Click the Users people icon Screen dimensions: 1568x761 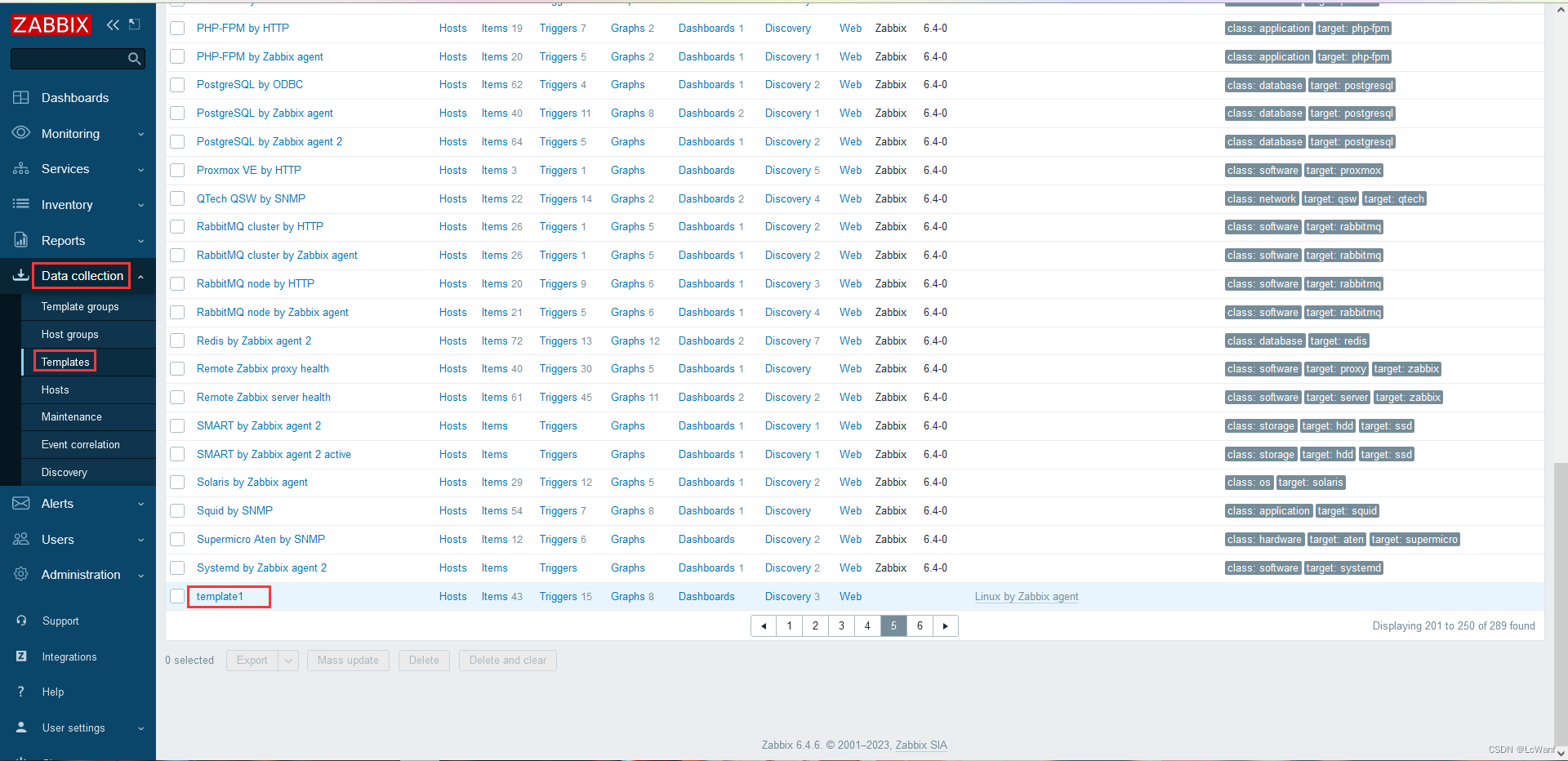[x=21, y=539]
